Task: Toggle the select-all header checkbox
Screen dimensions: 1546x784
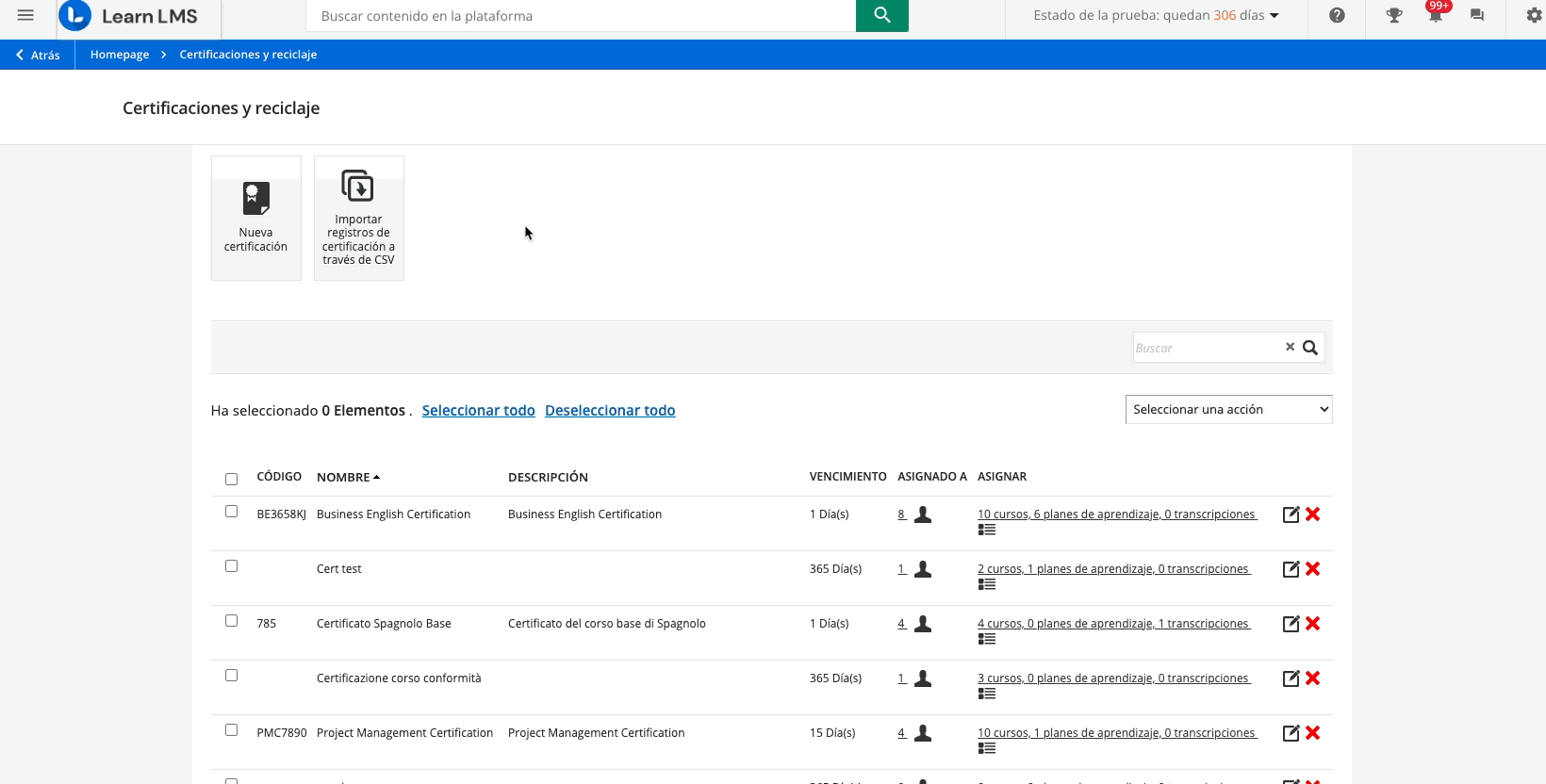Action: [231, 479]
